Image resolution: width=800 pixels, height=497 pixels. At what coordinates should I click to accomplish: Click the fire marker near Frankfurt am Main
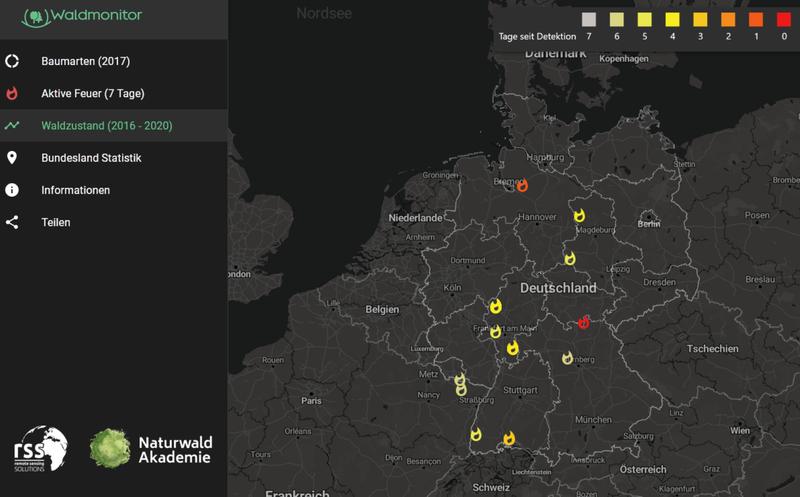tap(495, 332)
